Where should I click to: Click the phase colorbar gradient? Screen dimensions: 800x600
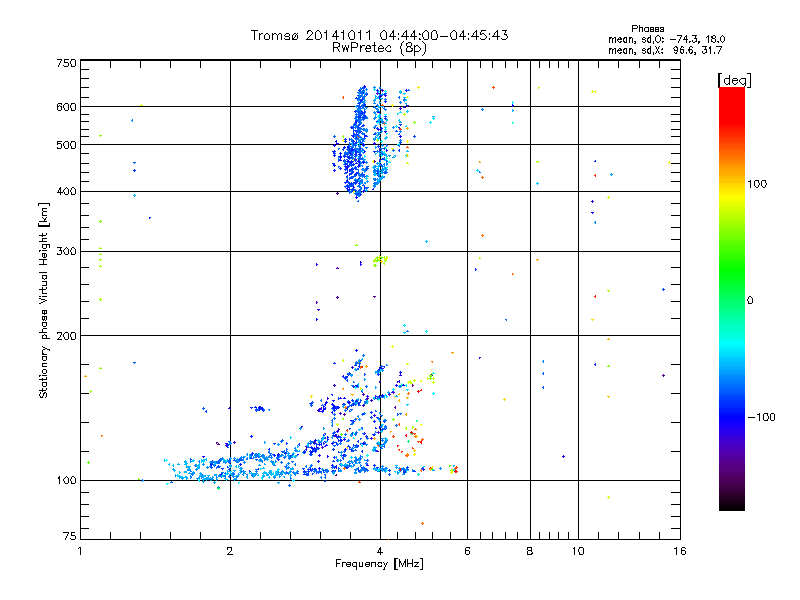(x=732, y=299)
